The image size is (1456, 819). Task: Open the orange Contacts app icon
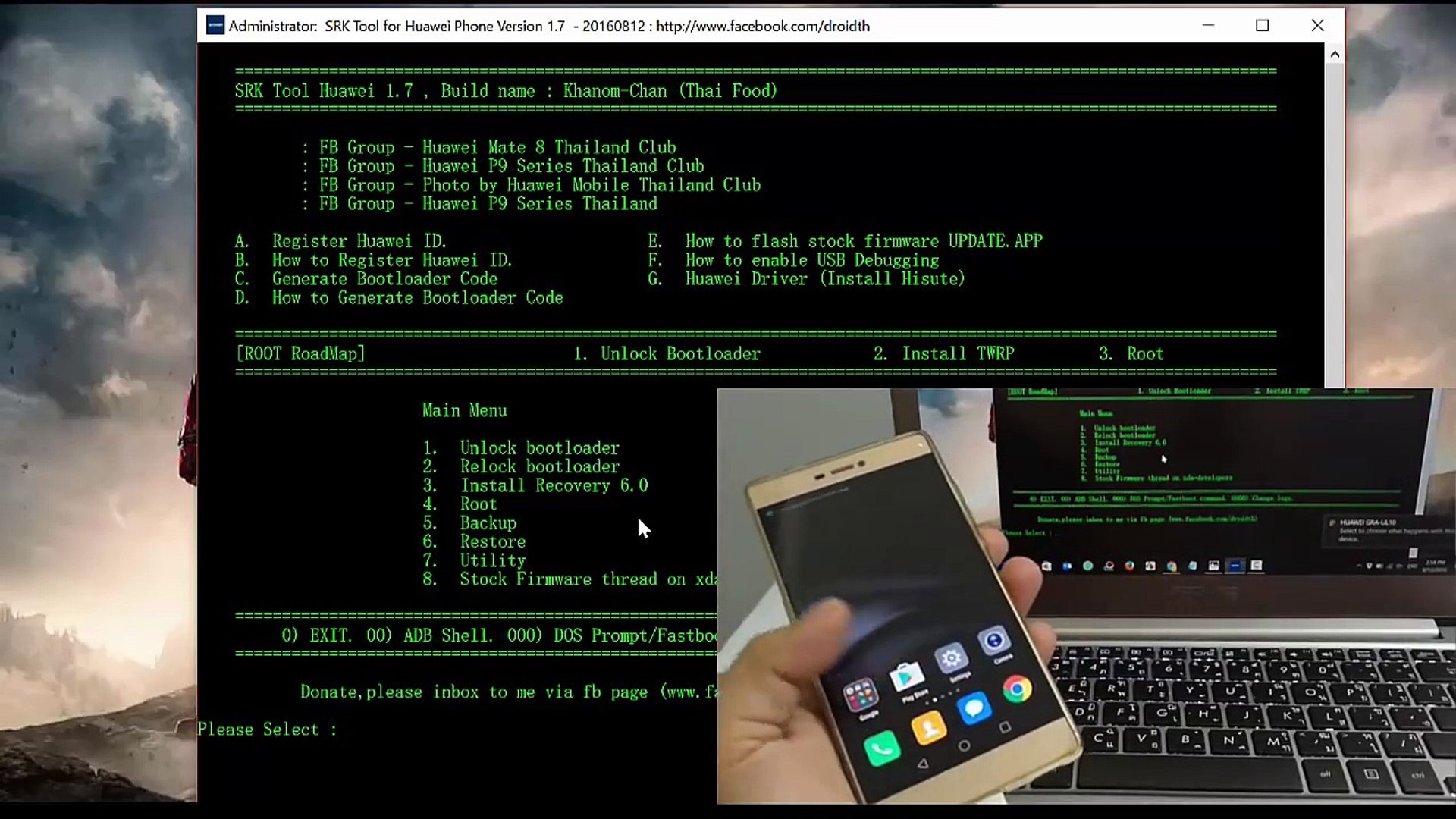pyautogui.click(x=929, y=728)
